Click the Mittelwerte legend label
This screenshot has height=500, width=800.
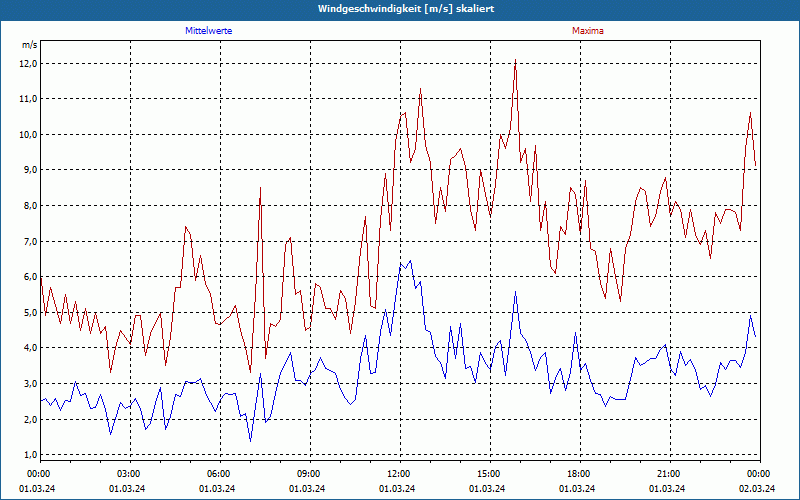[209, 31]
